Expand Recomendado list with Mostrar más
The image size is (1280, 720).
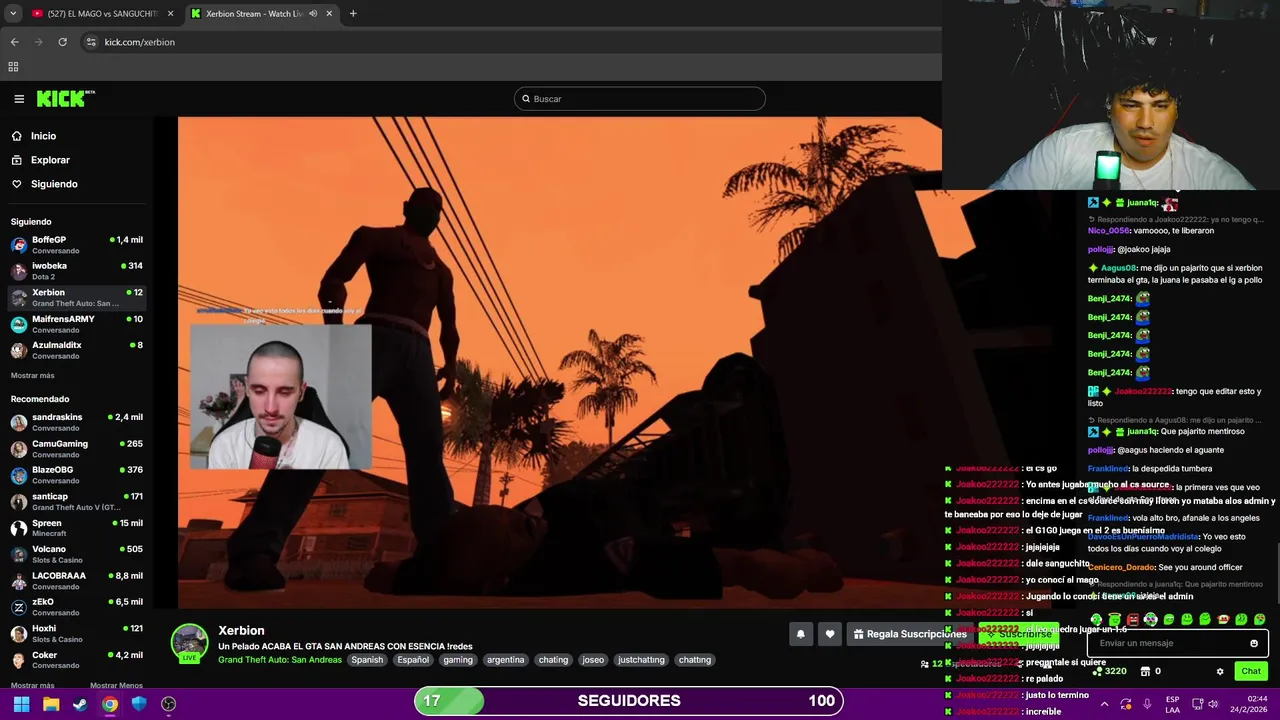tap(32, 685)
